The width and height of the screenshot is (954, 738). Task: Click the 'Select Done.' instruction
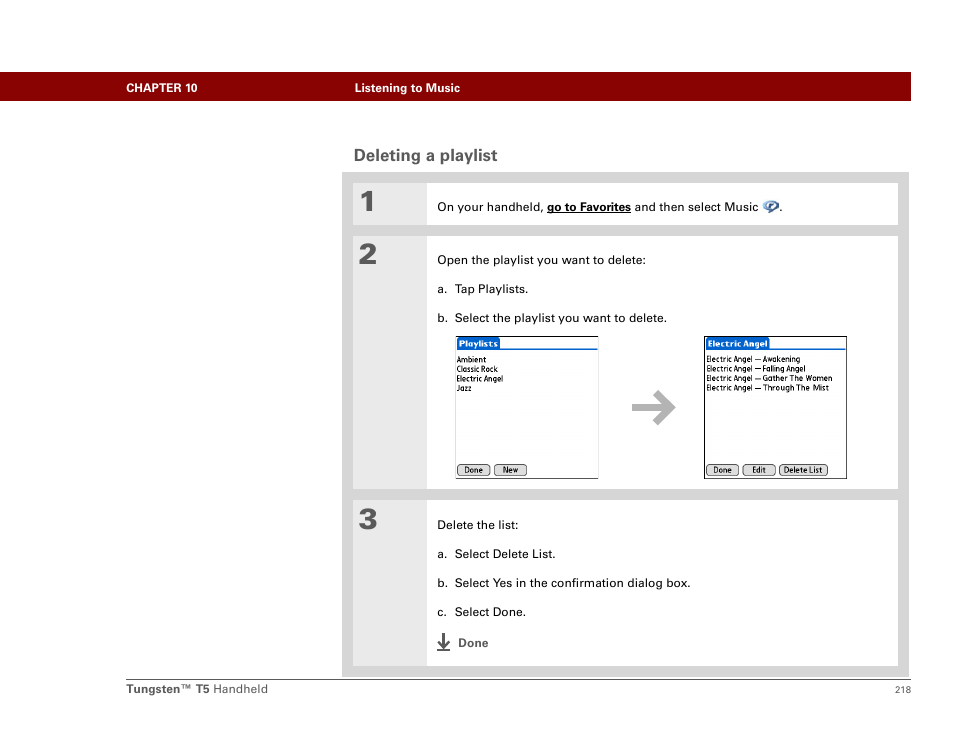490,612
